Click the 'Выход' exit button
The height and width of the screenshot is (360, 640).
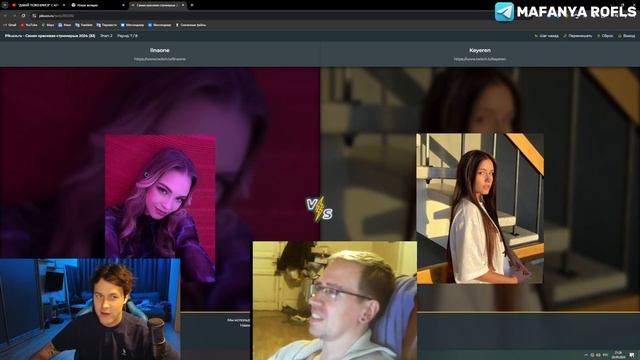(x=627, y=36)
